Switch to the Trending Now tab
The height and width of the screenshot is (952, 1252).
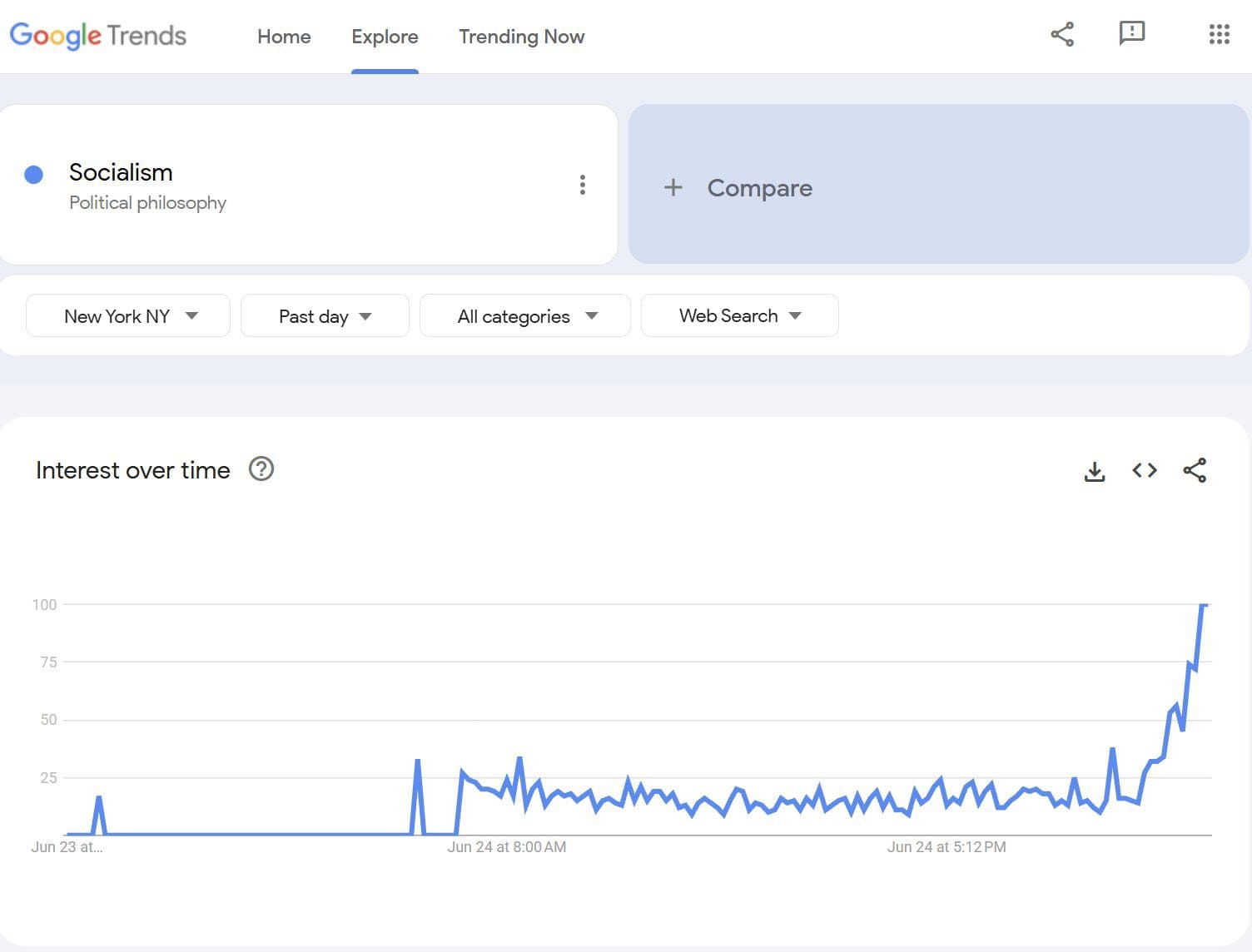pos(521,37)
